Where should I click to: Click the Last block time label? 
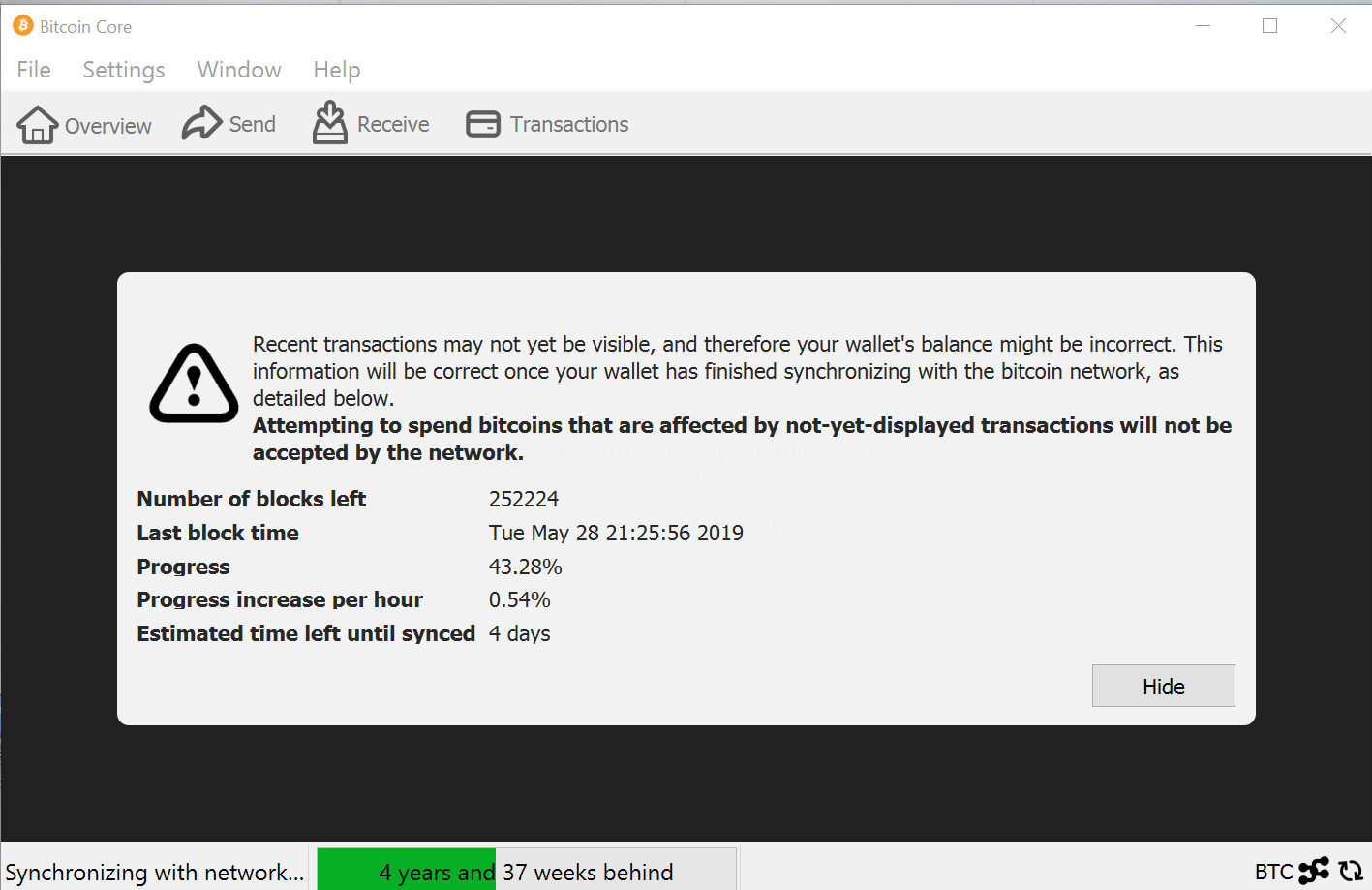point(218,533)
